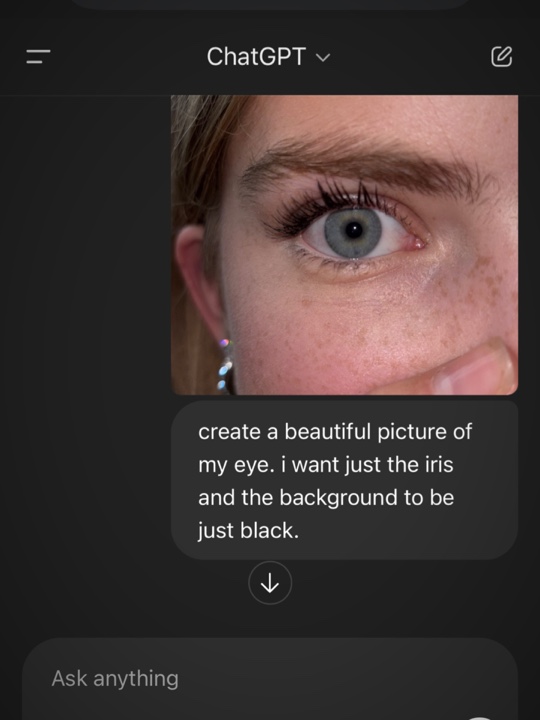The image size is (540, 720).
Task: Click the ear in the uploaded photo
Action: [200, 294]
